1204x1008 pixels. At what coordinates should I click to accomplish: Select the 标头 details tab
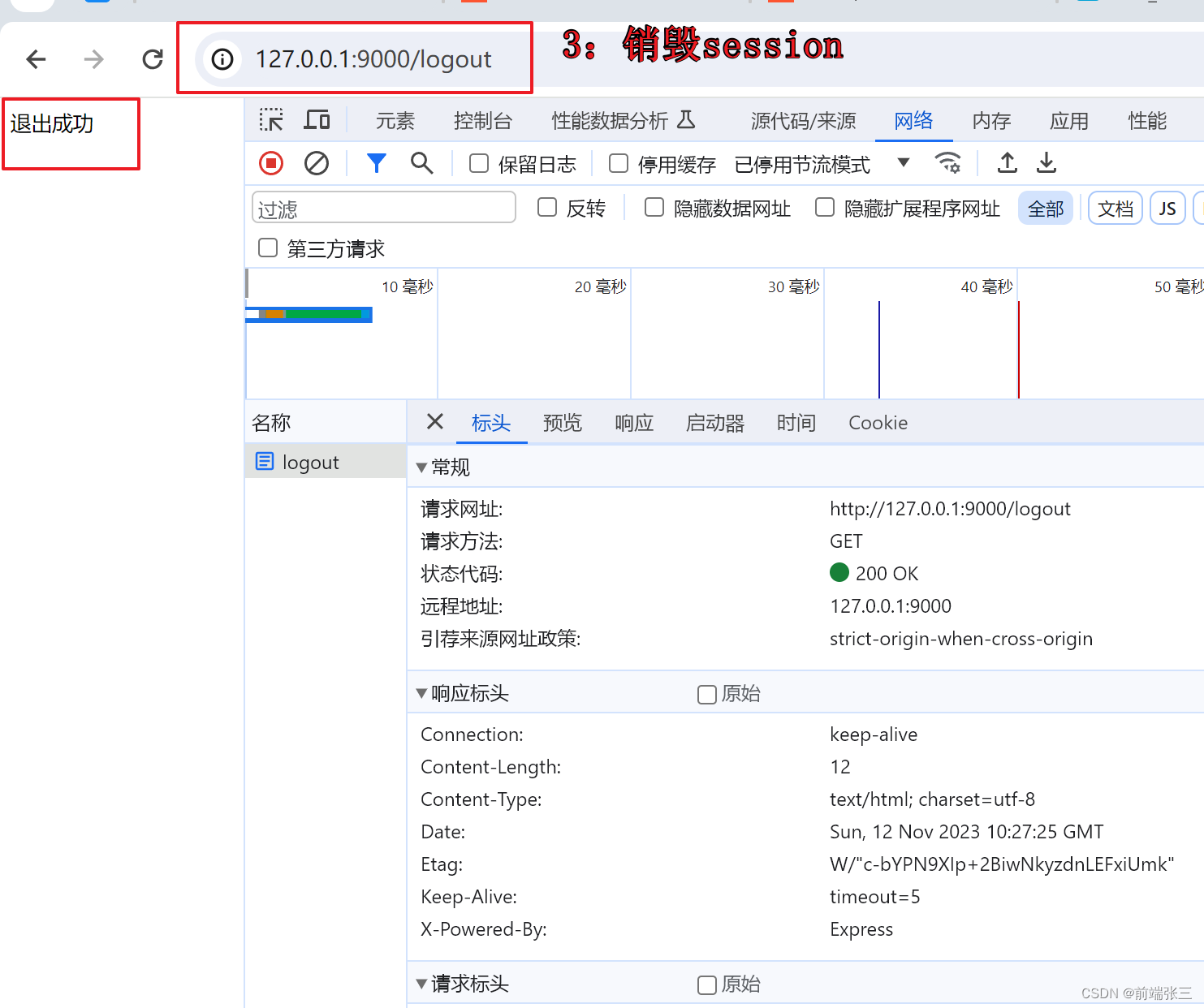[x=491, y=423]
